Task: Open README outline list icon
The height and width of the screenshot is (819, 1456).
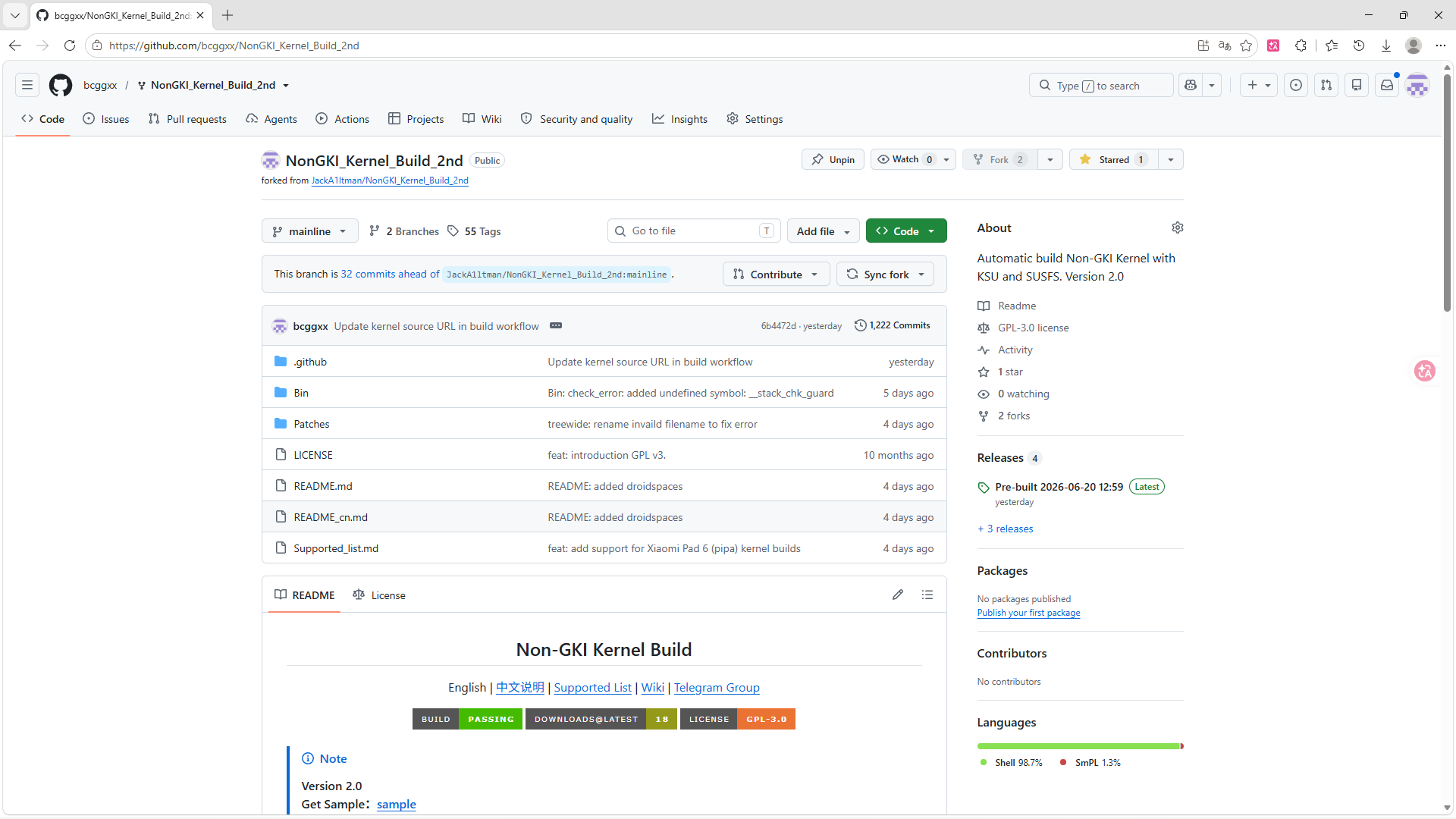Action: click(x=927, y=595)
